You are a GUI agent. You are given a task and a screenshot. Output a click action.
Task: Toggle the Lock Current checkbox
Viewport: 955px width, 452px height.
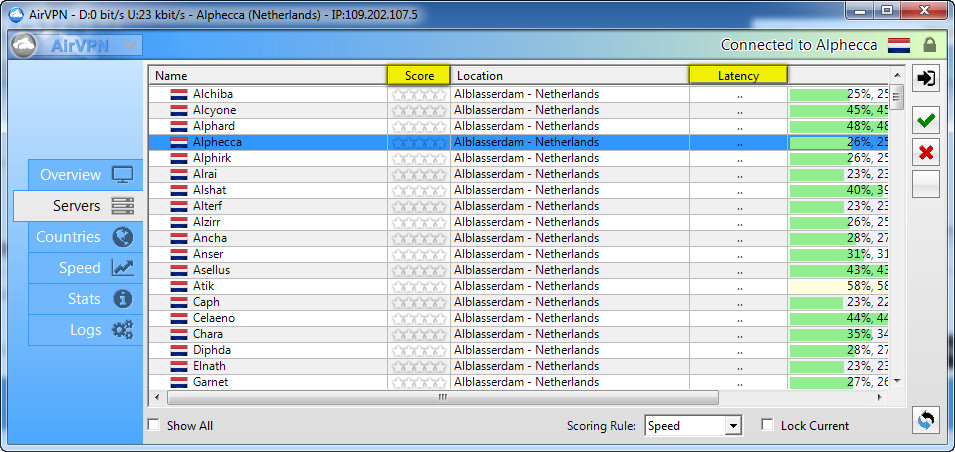pyautogui.click(x=768, y=425)
